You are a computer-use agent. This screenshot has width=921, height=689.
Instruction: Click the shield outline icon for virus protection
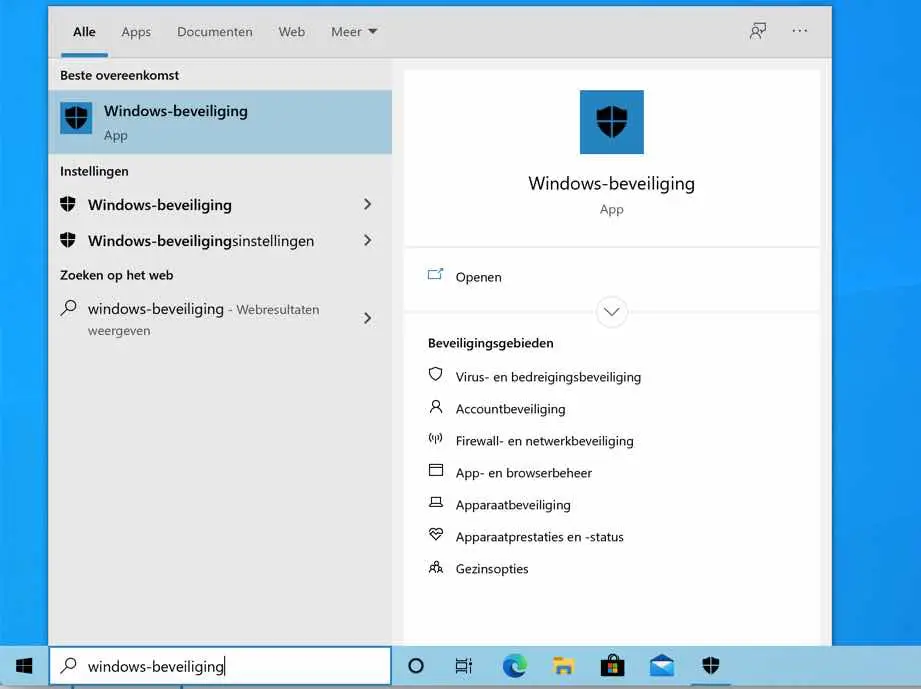pyautogui.click(x=435, y=374)
